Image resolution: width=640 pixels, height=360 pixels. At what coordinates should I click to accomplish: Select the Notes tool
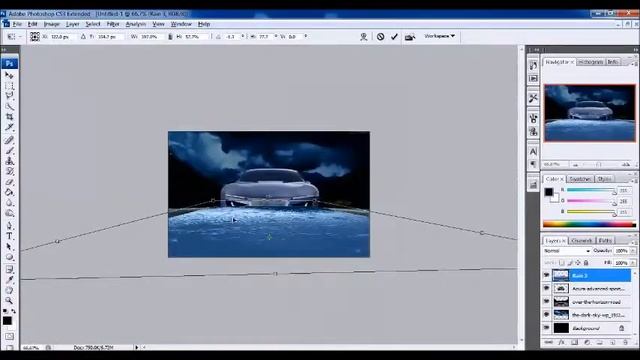[x=9, y=269]
